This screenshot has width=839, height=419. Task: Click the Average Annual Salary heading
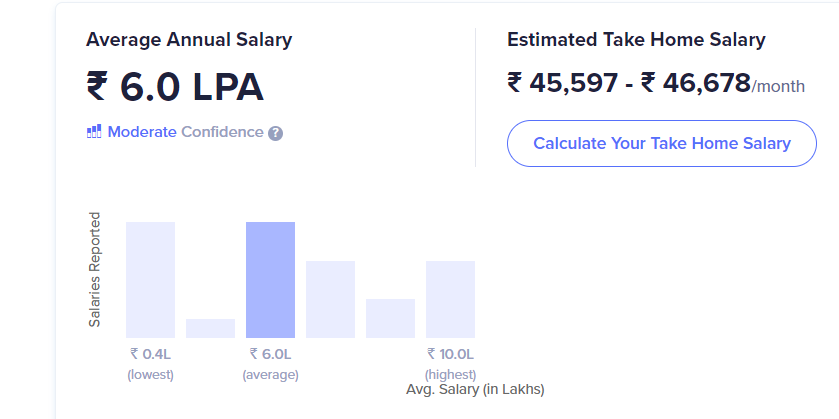189,40
